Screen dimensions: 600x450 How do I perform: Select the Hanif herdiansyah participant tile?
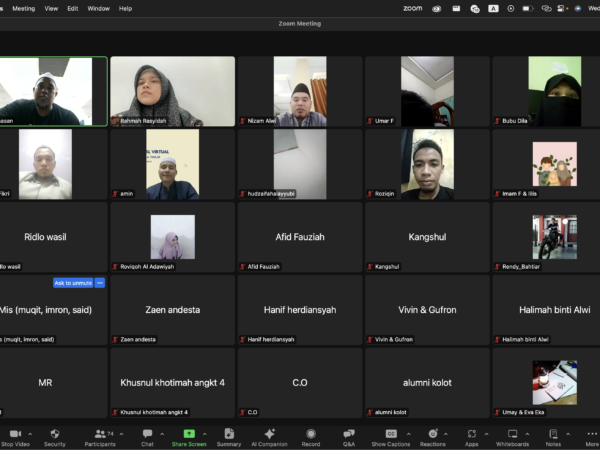click(300, 310)
